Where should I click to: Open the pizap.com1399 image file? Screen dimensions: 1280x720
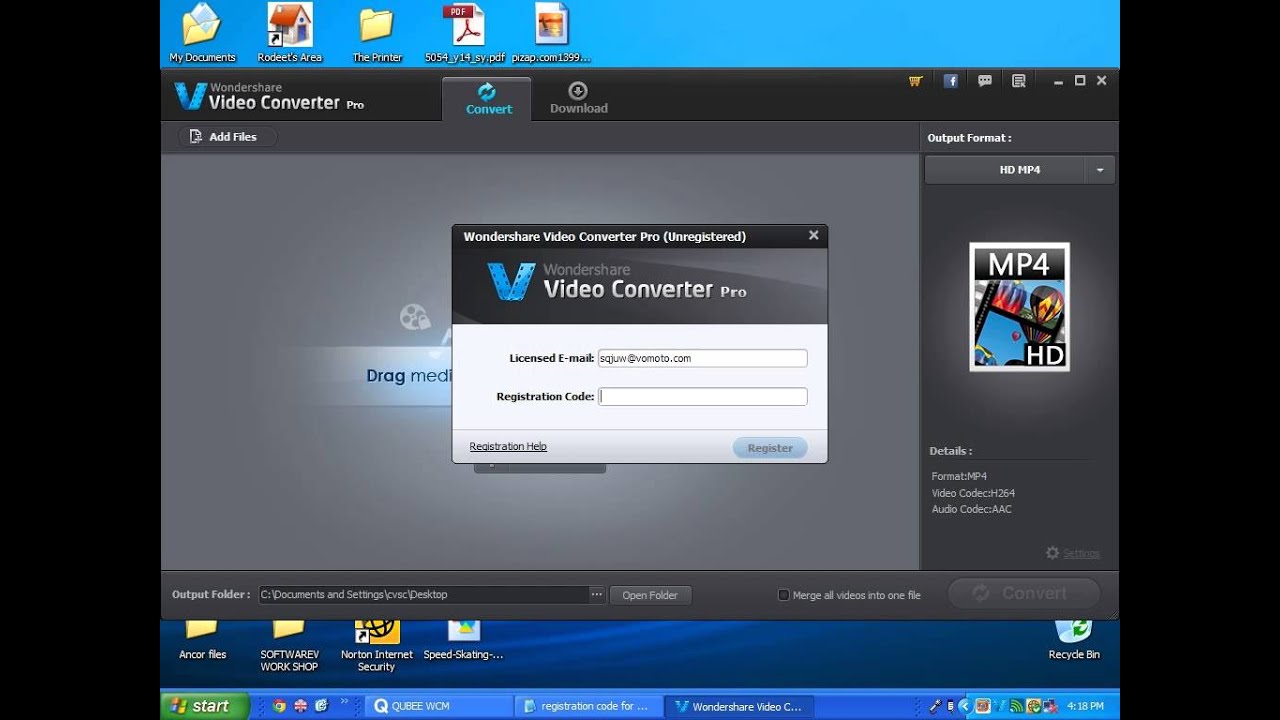click(552, 33)
